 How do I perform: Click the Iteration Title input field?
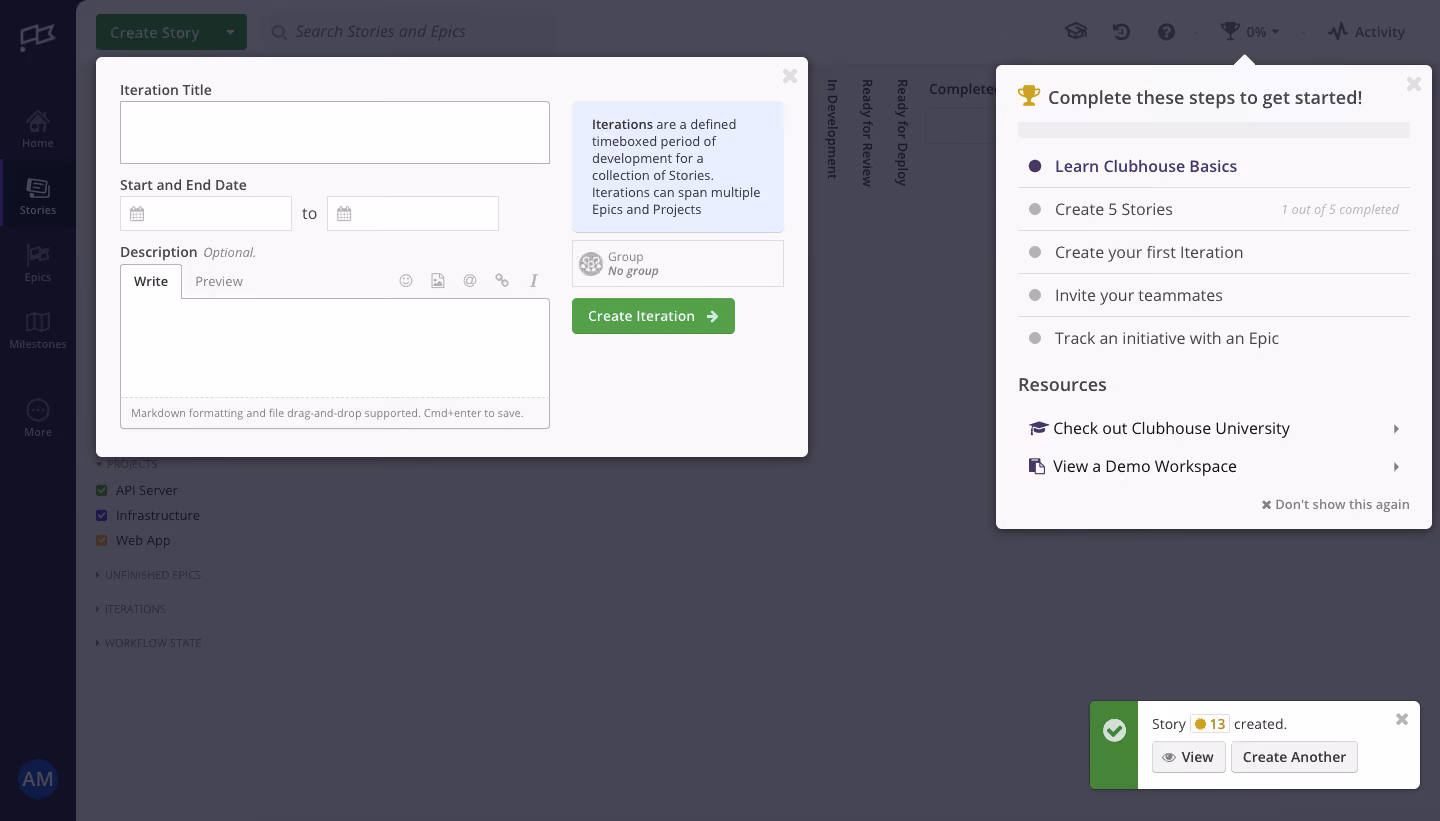335,132
